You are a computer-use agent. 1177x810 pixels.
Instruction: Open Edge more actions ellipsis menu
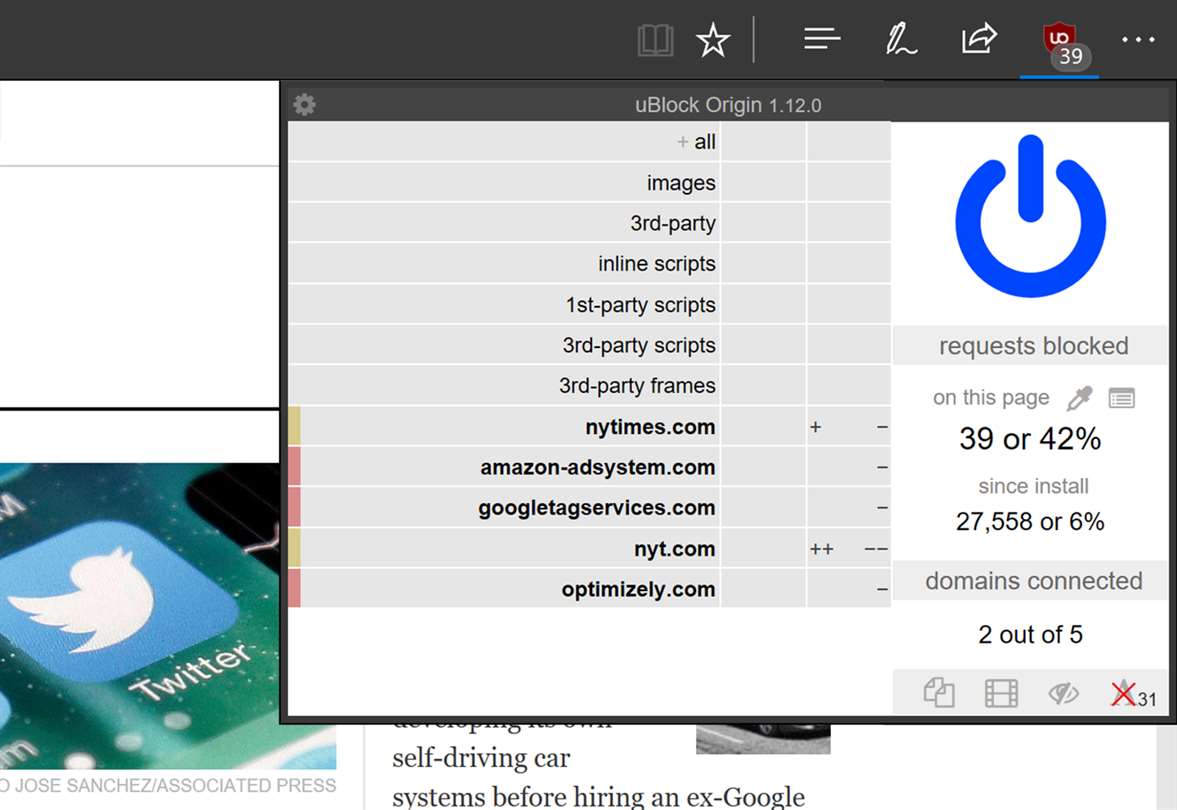1138,40
